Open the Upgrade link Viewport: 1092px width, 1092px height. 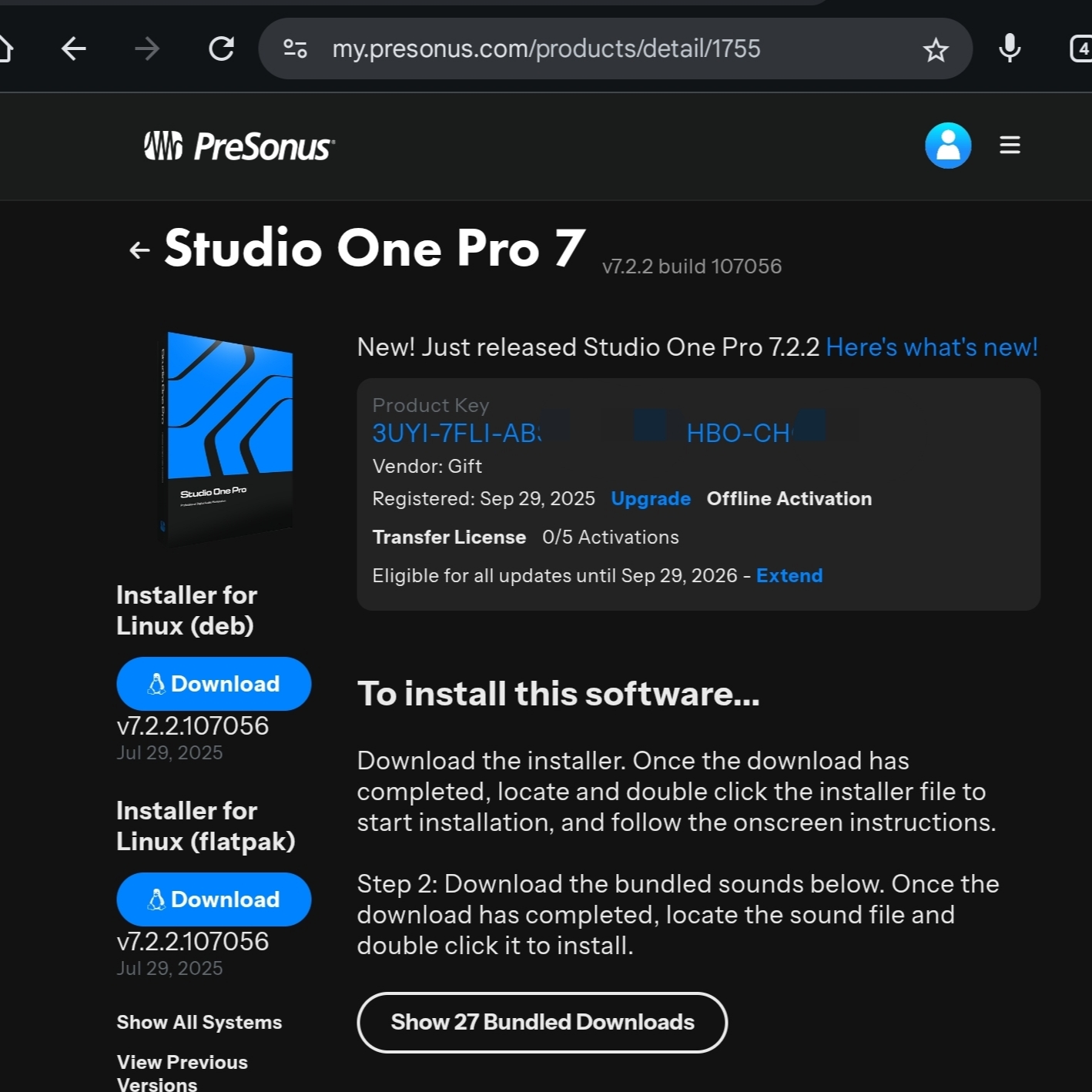pyautogui.click(x=651, y=498)
